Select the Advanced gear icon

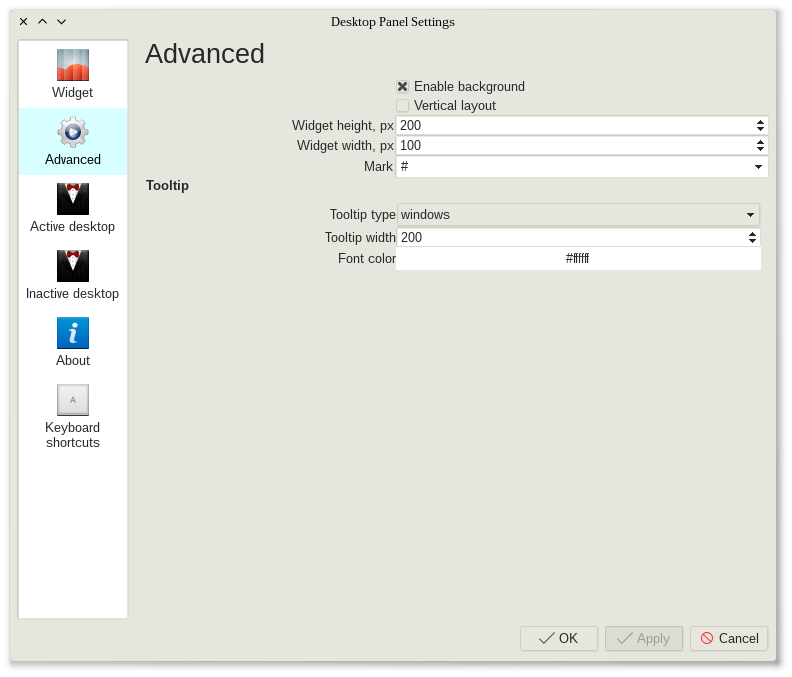click(73, 132)
